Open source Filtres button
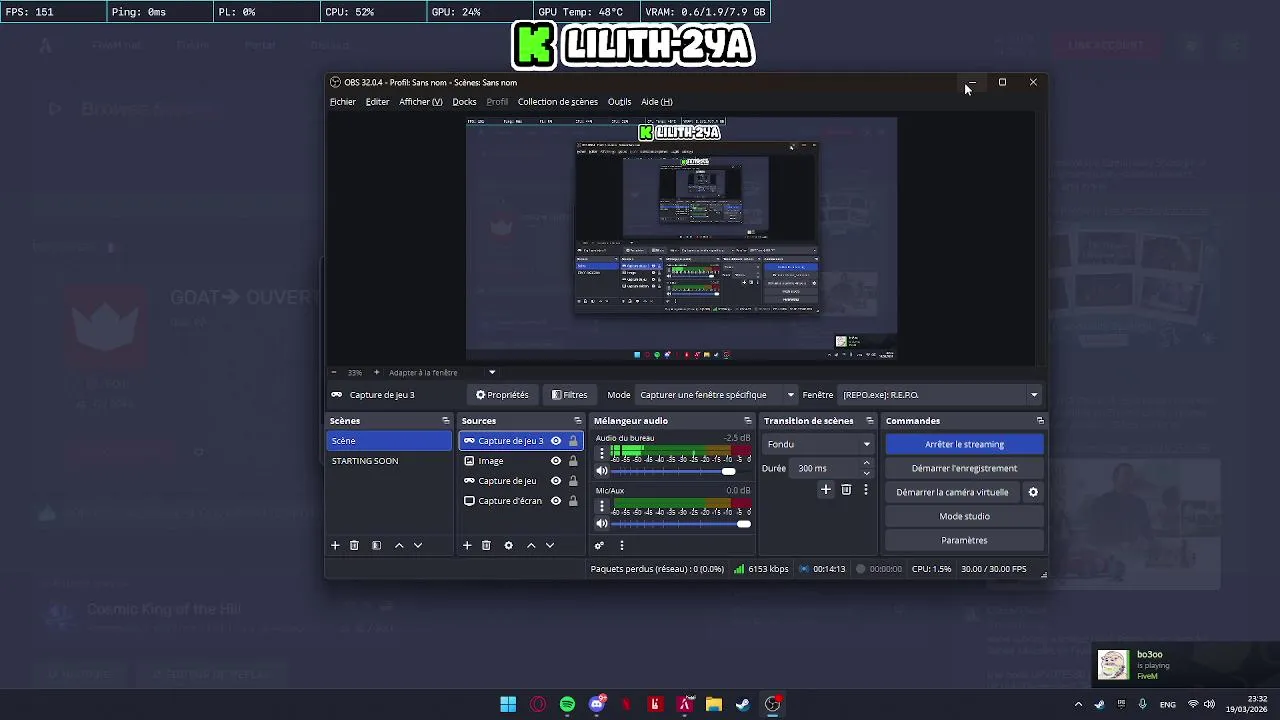Screen dimensions: 1280x720 (x=570, y=395)
